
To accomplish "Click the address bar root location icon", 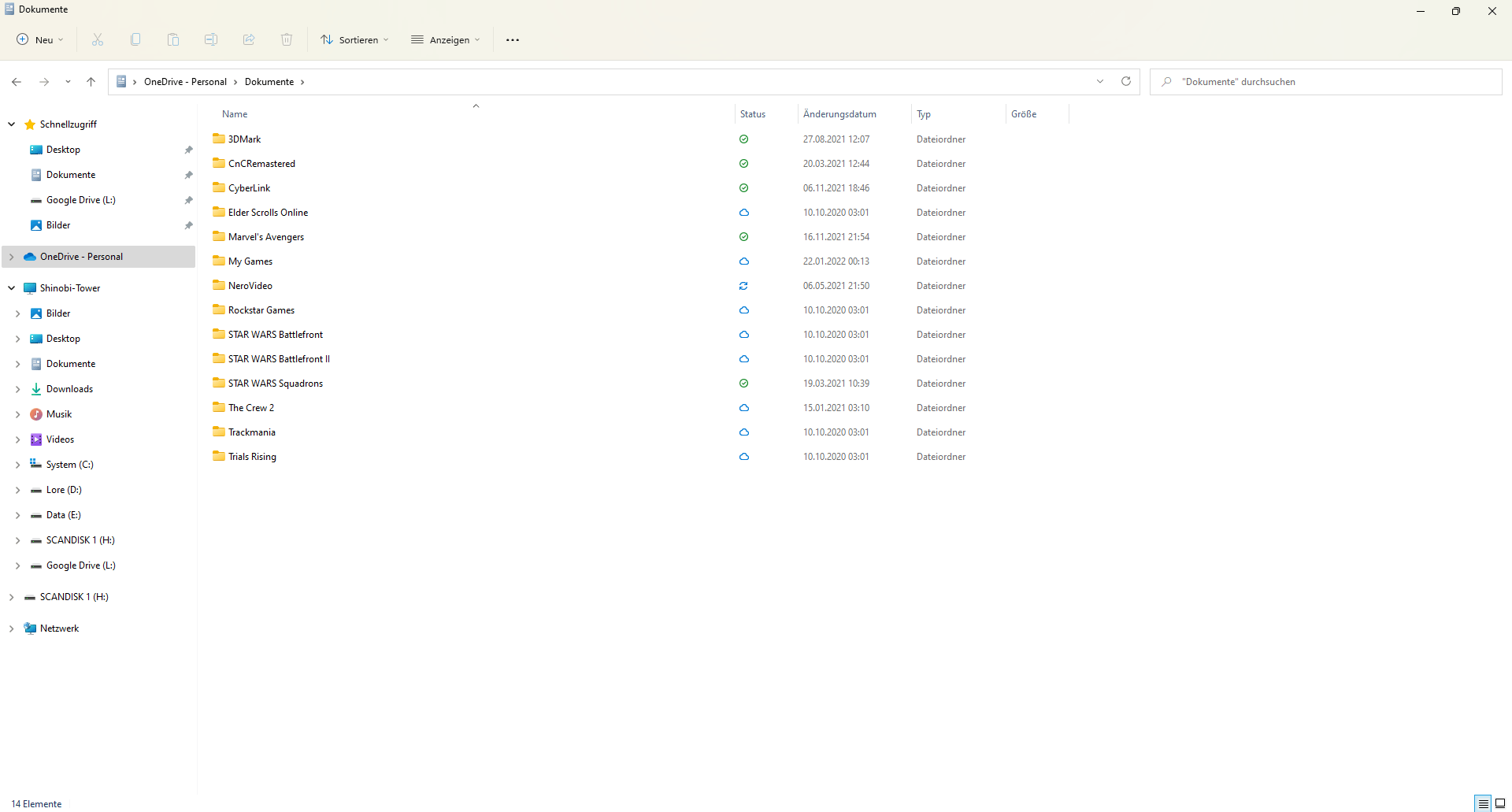I will [121, 81].
